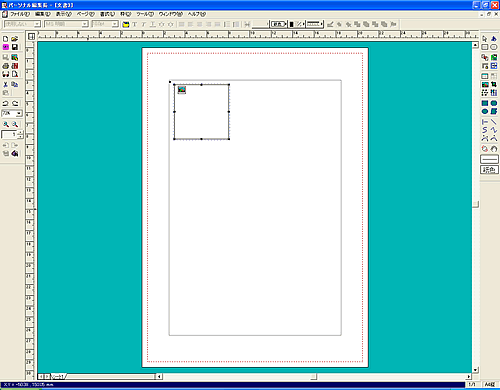This screenshot has width=500, height=390.
Task: Click the horizontal scrollbar thumb
Action: (313, 377)
